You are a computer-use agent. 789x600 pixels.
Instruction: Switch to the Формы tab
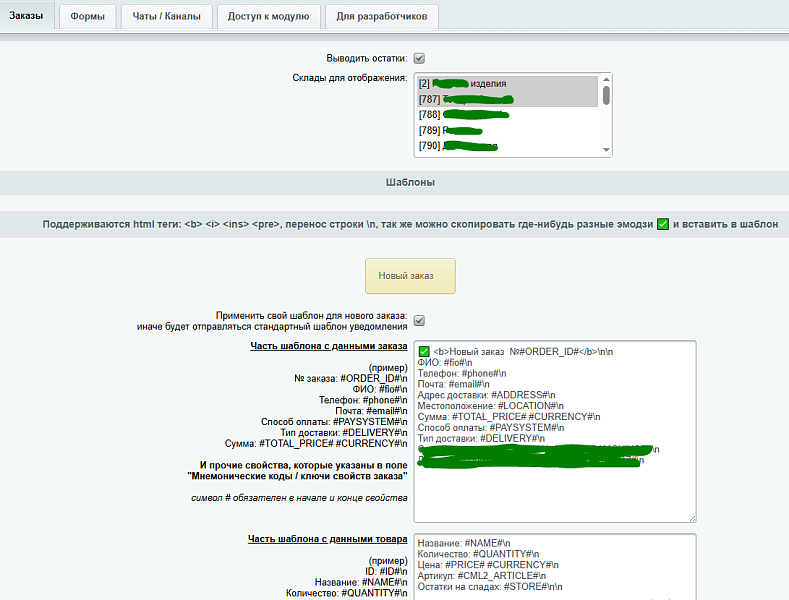(88, 17)
